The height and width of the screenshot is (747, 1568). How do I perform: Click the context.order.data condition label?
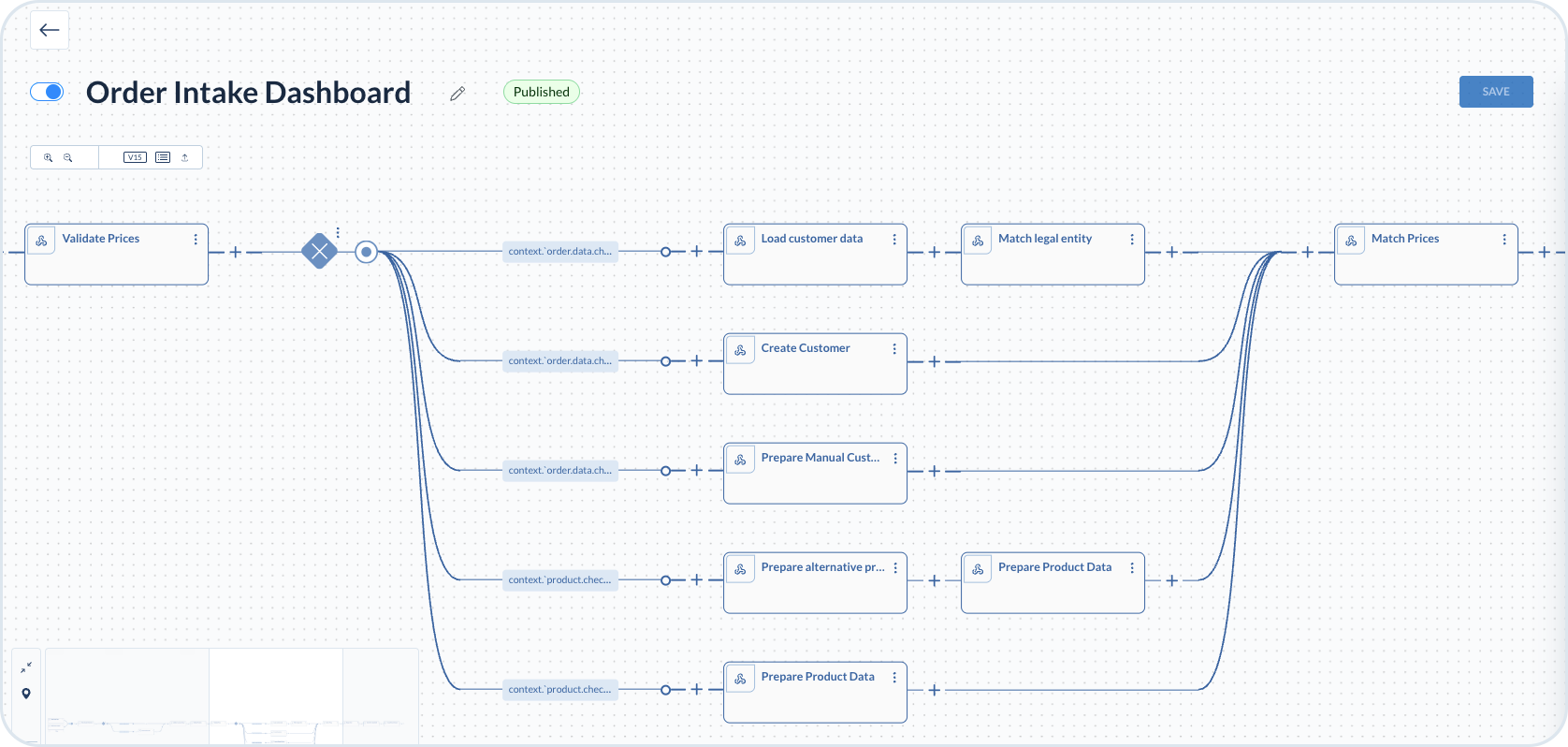(x=559, y=251)
